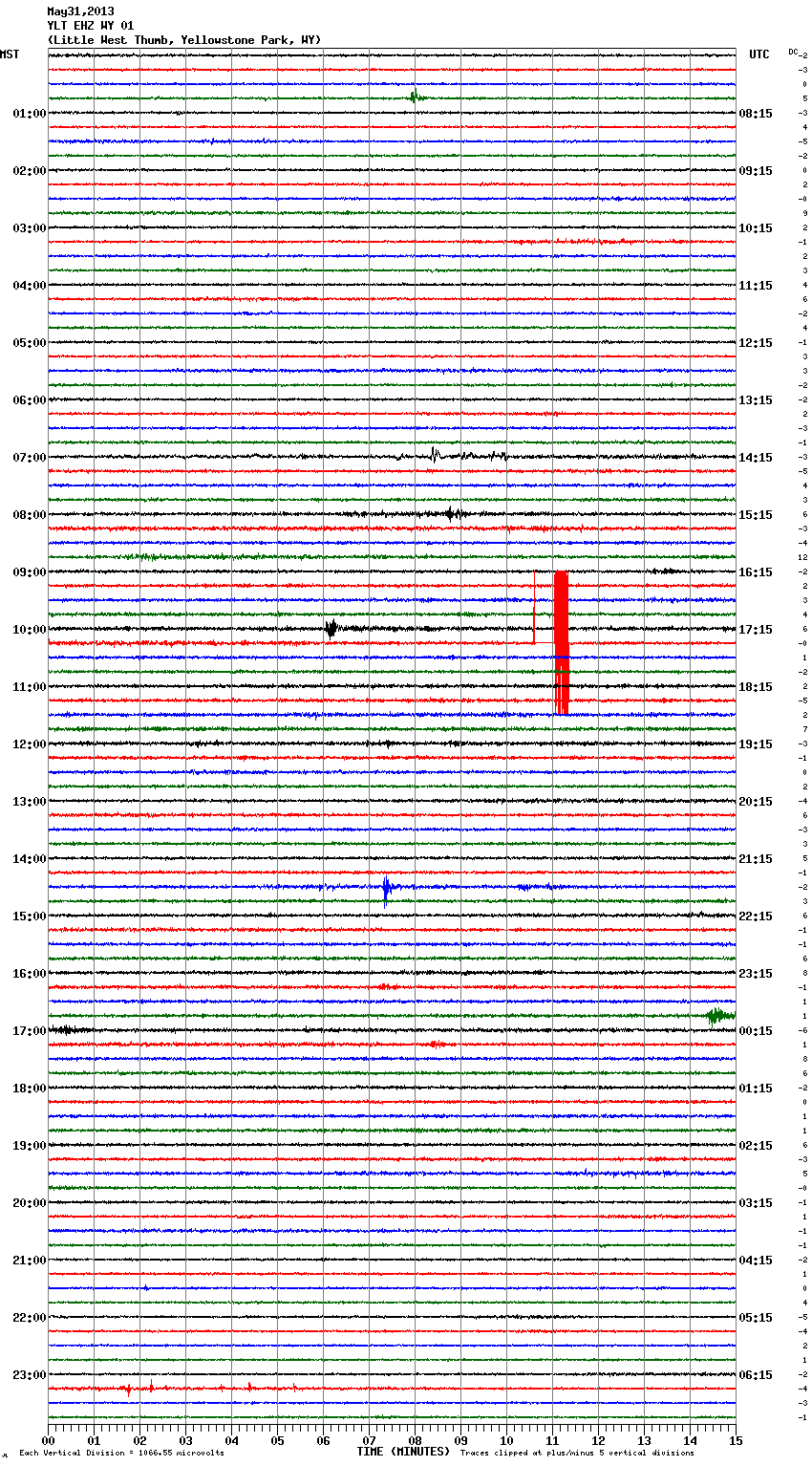812x1466 pixels.
Task: Click the station code "YLT EHZ WY 01"
Action: click(x=91, y=26)
